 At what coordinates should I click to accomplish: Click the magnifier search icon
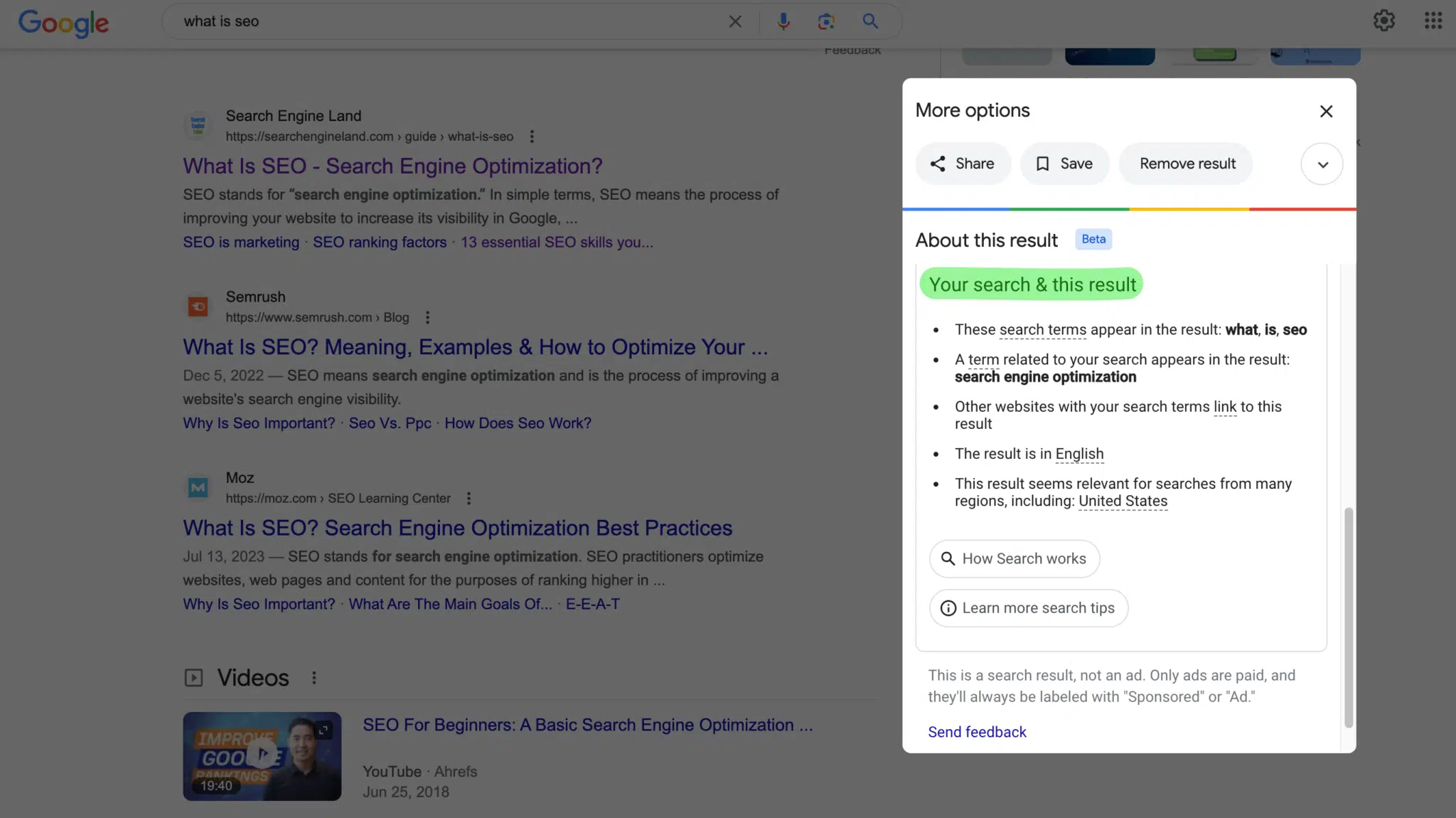pos(870,21)
